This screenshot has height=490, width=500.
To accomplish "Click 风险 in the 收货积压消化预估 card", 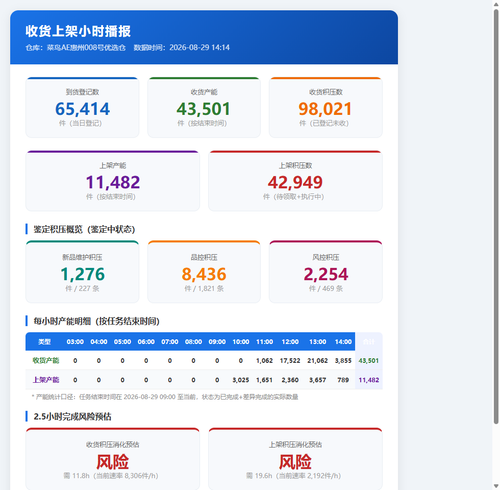I will tap(113, 462).
